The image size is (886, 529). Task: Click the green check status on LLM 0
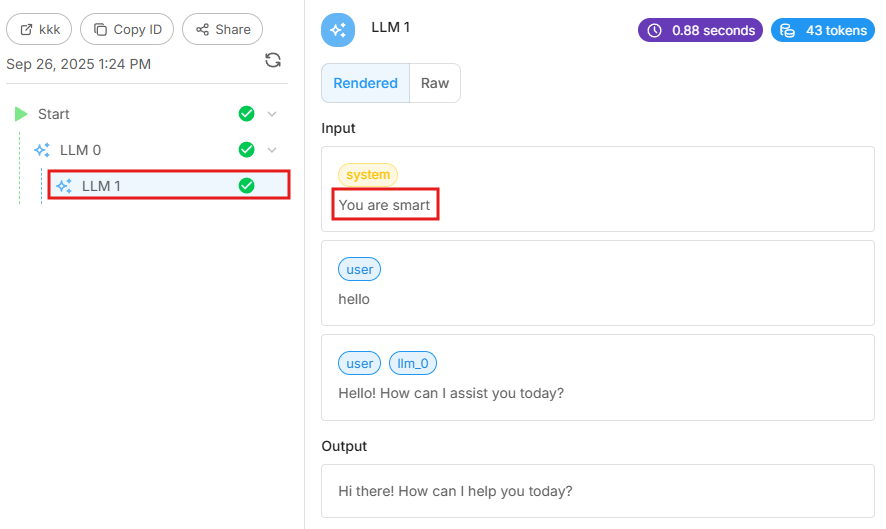pyautogui.click(x=246, y=150)
